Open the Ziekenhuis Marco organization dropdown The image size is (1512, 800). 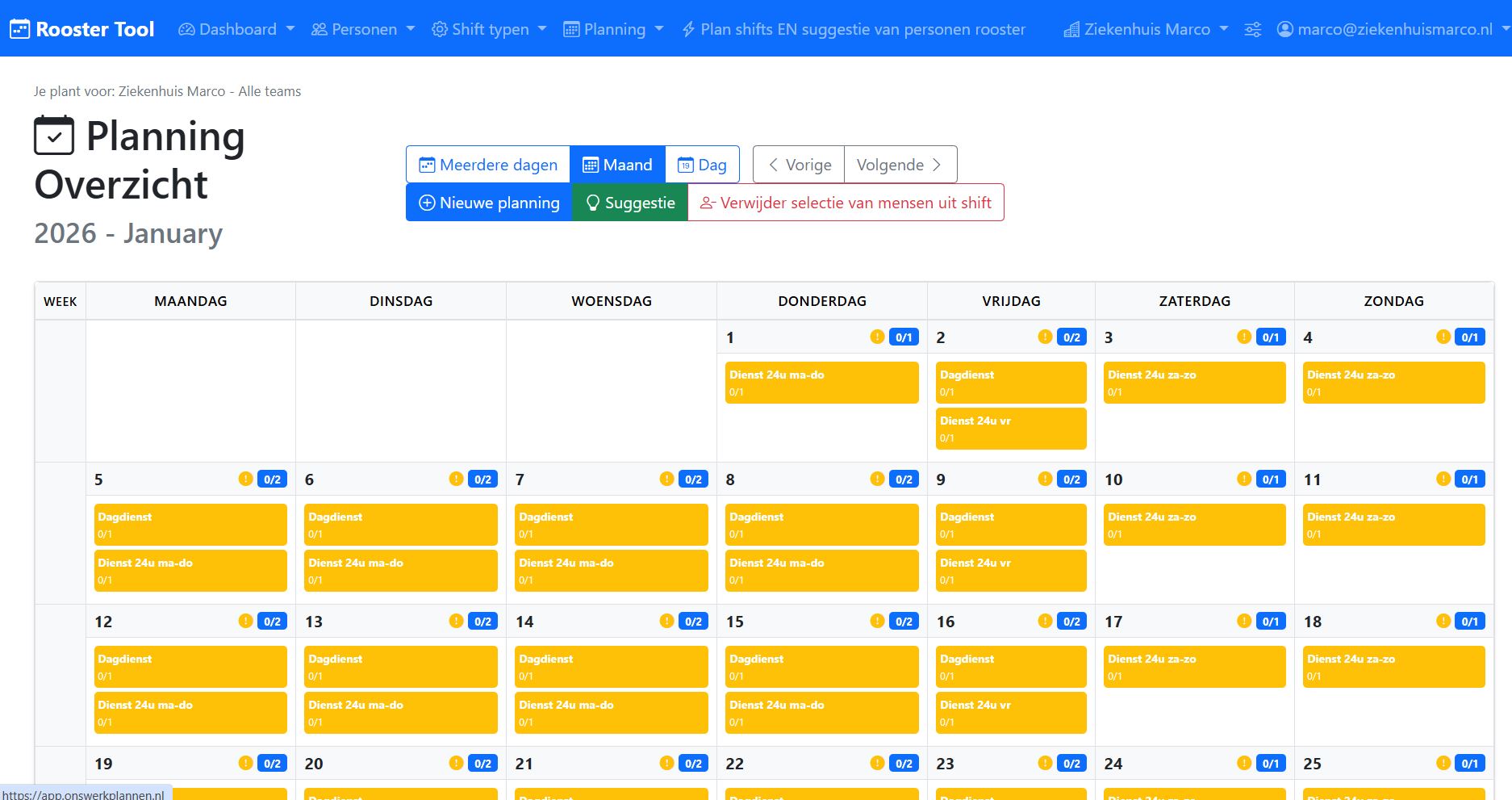point(1146,29)
